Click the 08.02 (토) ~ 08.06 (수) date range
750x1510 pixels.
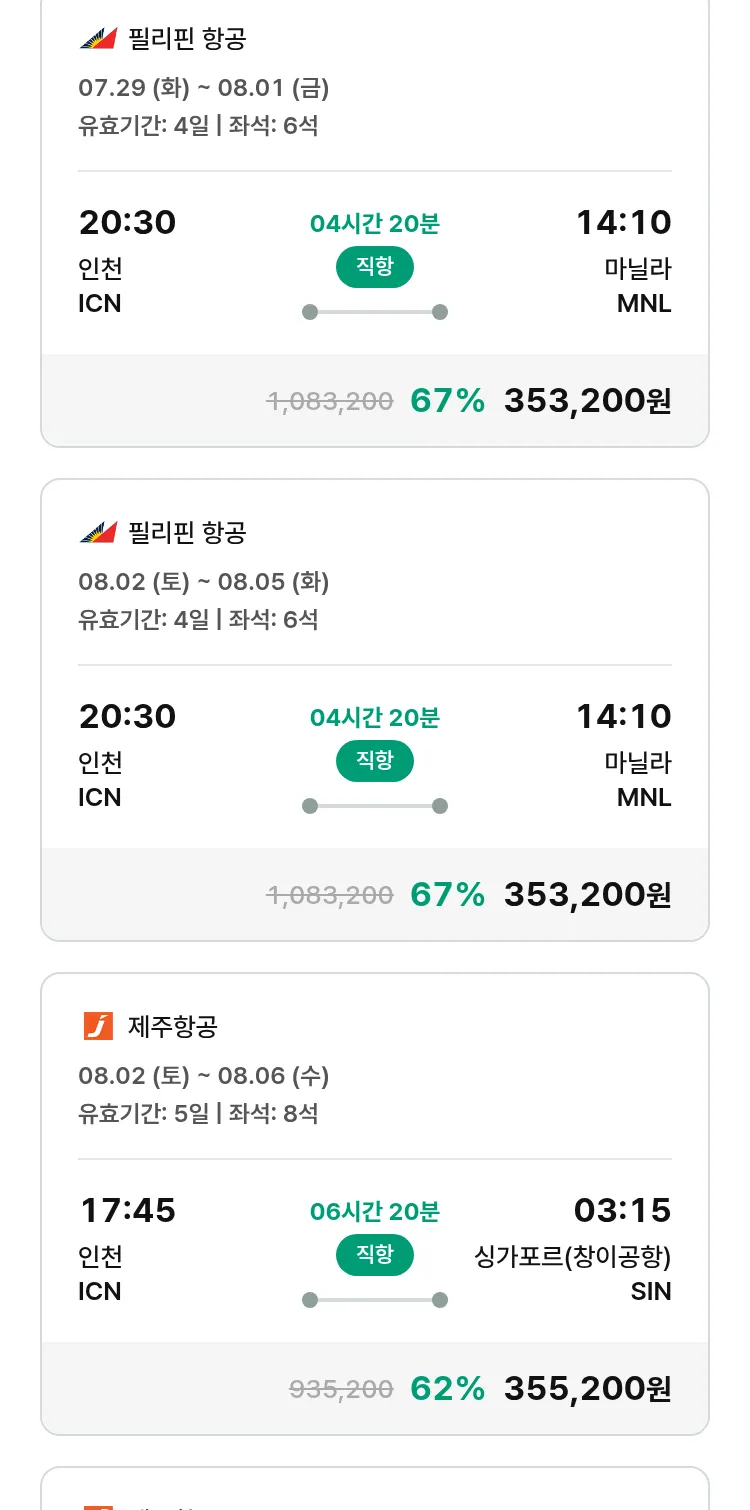(x=203, y=1076)
